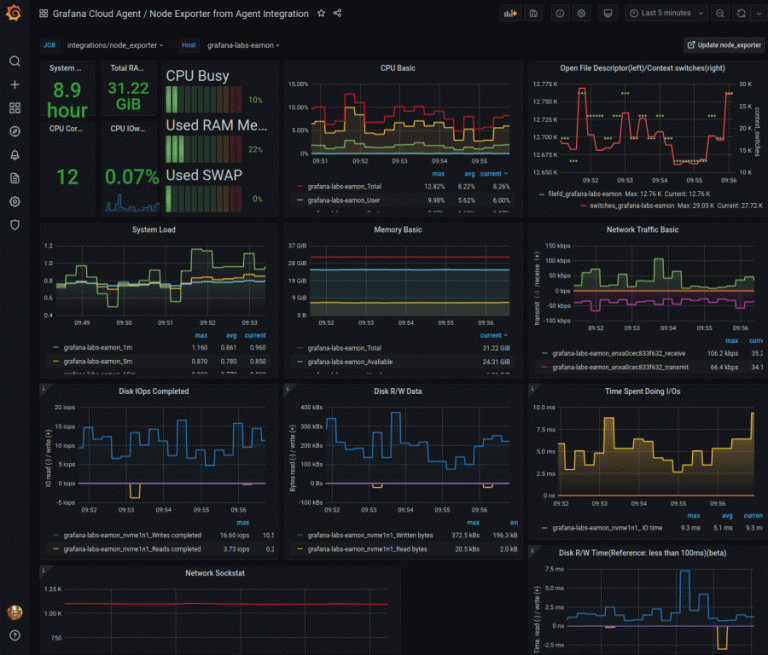Click the Update node_exporter link button

click(724, 45)
